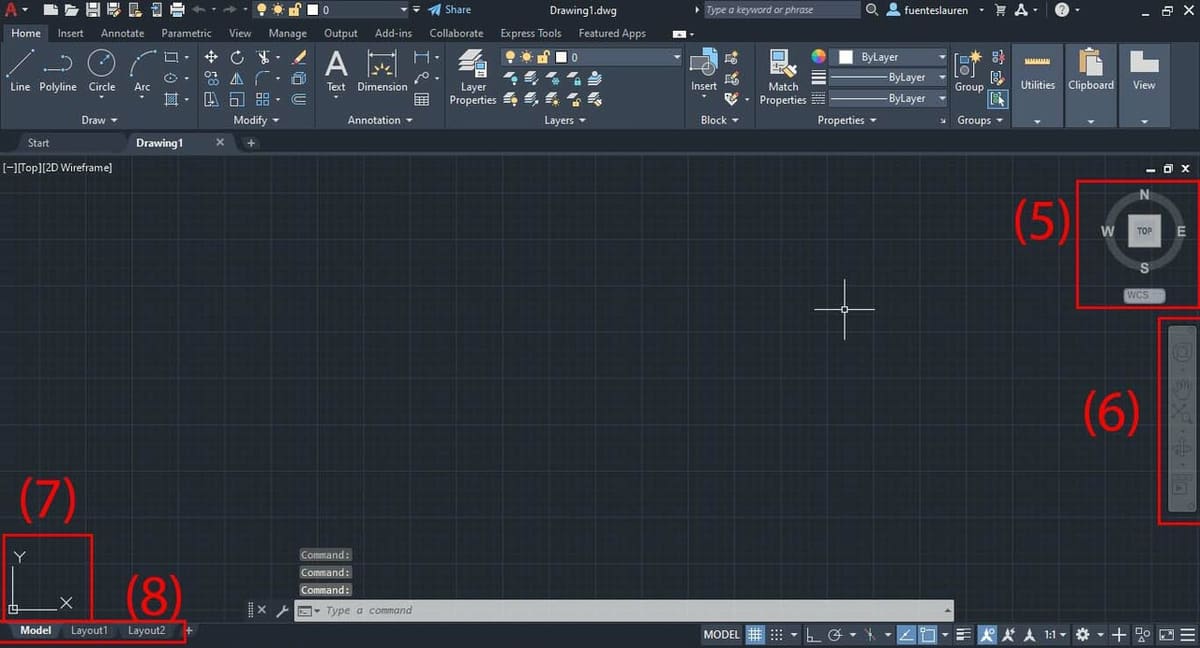Expand the Layers panel dropdown
This screenshot has height=648, width=1200.
[565, 120]
